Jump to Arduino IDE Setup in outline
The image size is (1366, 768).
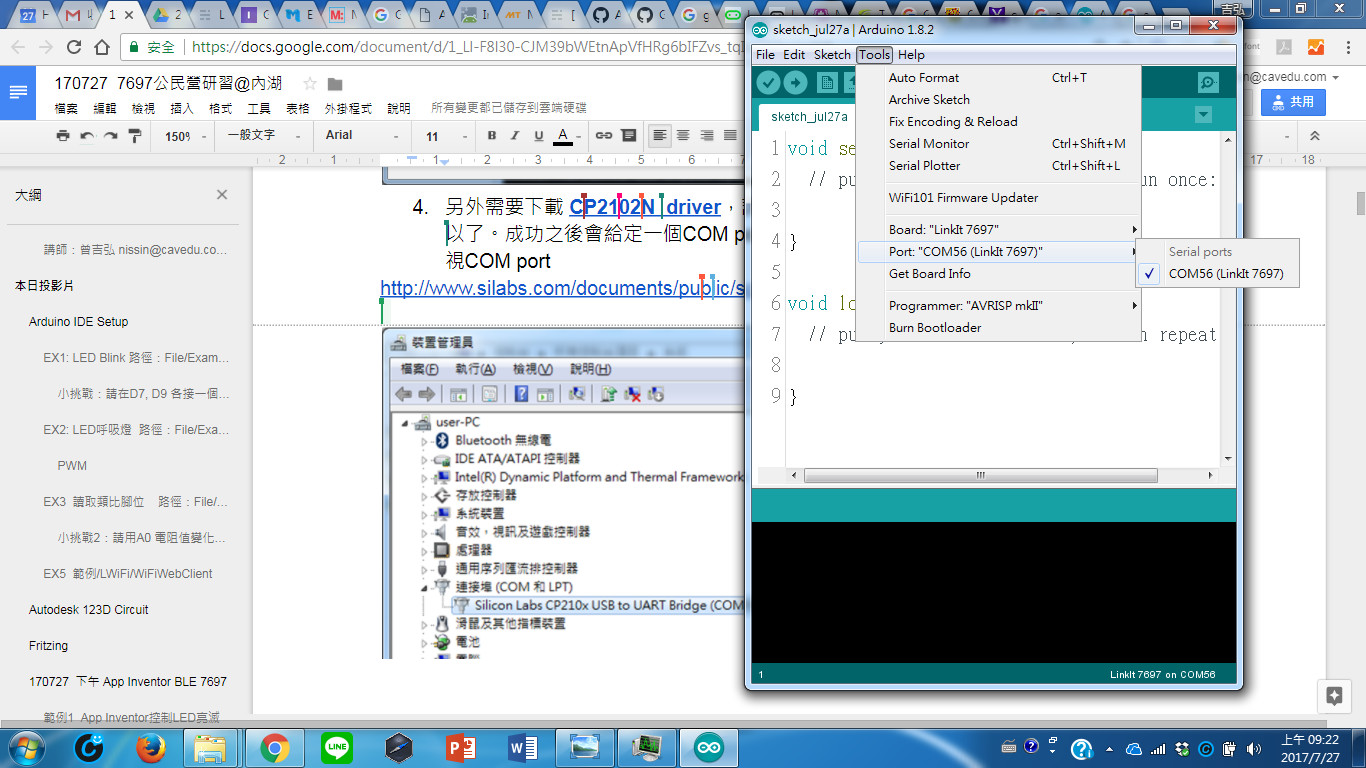point(79,322)
